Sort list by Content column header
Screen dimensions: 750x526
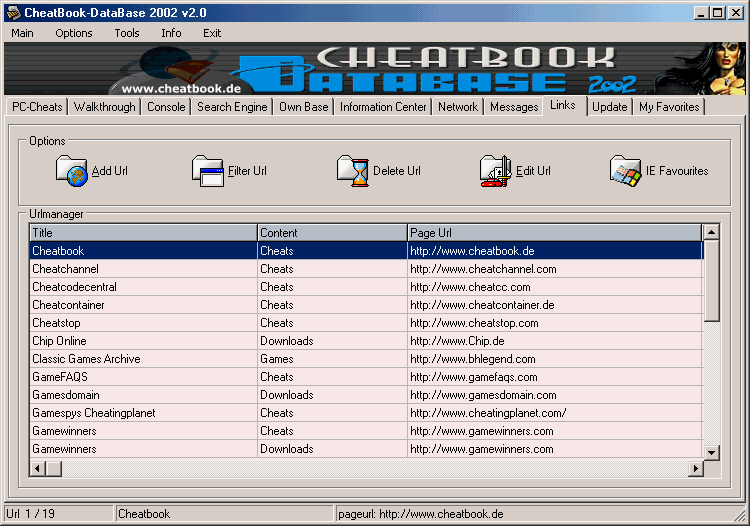point(331,233)
